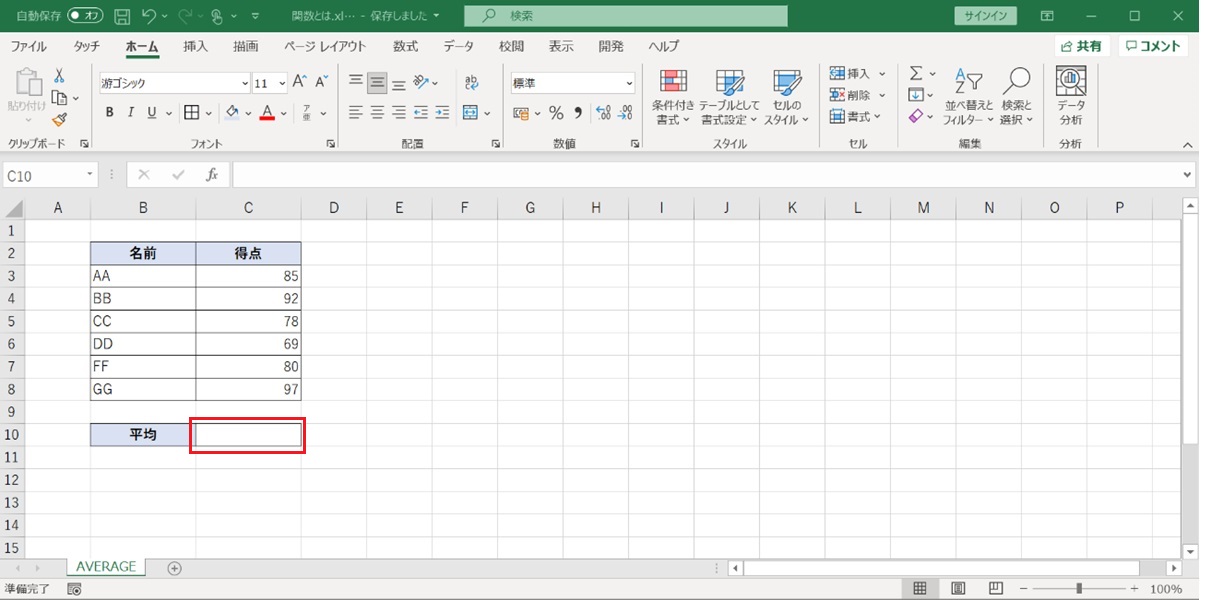Toggle the AutoSave switch
Screen dimensions: 1224x604
(x=86, y=16)
